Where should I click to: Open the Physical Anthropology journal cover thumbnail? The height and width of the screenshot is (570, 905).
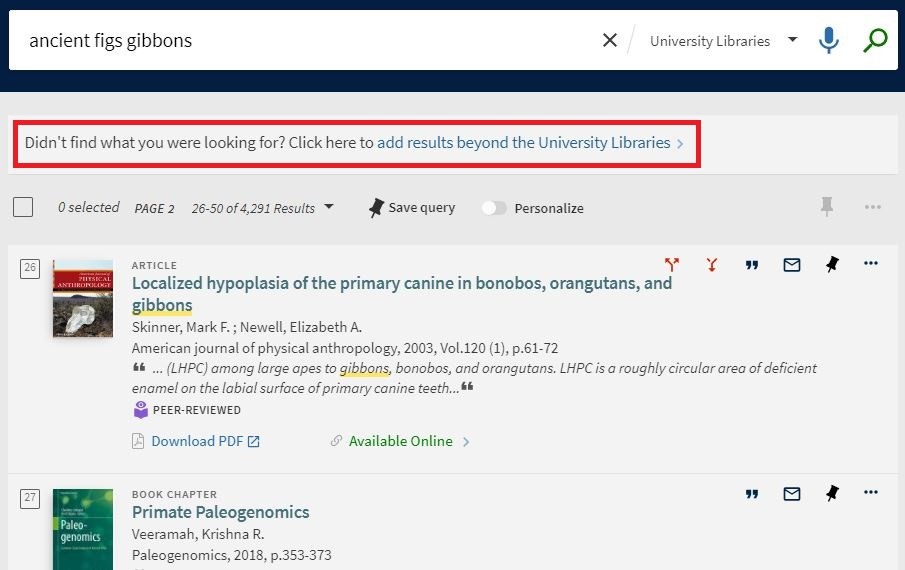coord(83,298)
